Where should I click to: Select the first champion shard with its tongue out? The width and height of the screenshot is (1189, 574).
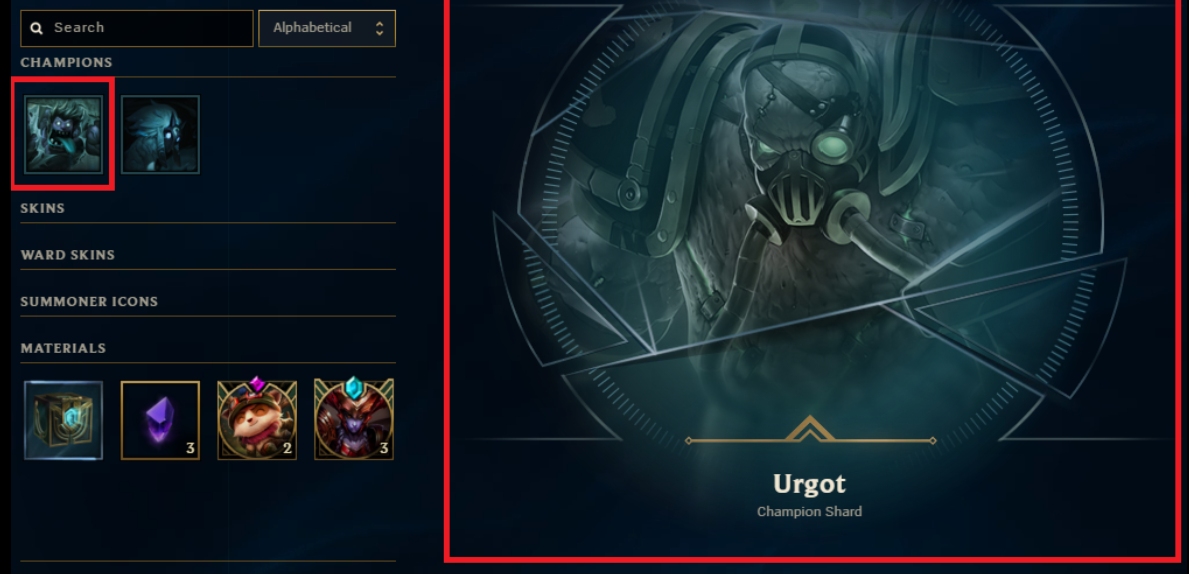pos(63,134)
